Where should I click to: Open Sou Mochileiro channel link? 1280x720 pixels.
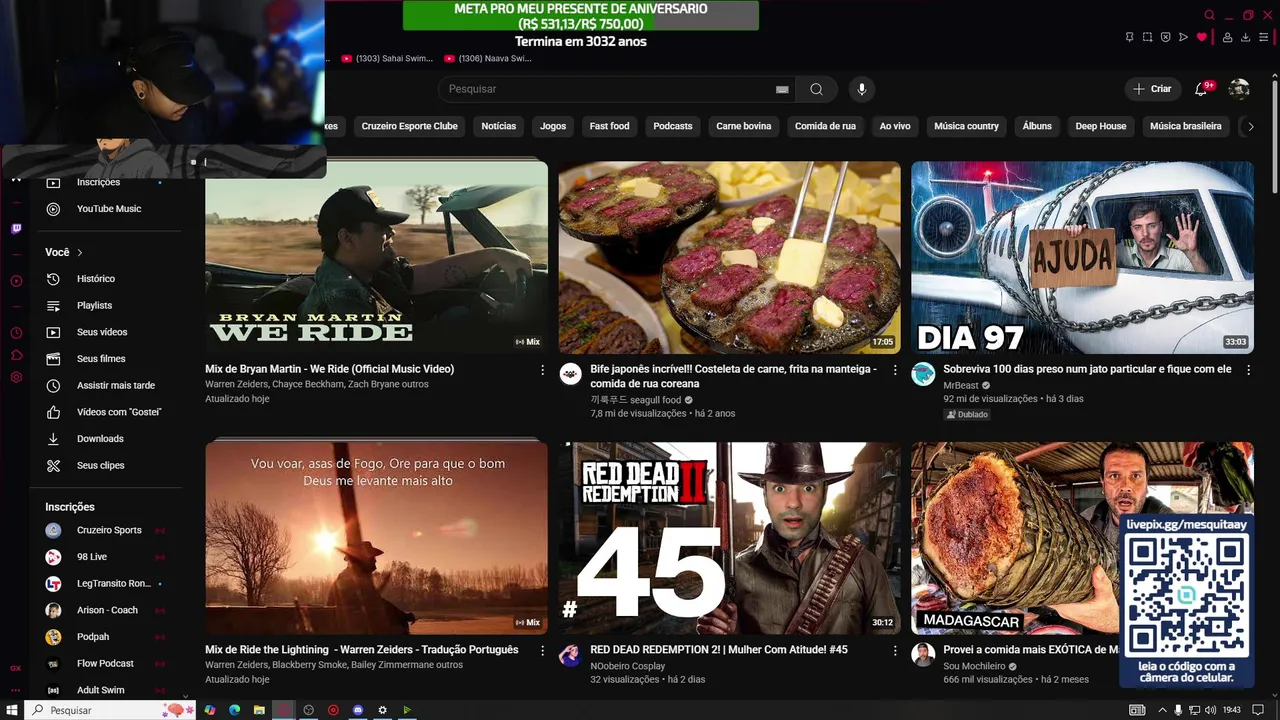pos(974,666)
